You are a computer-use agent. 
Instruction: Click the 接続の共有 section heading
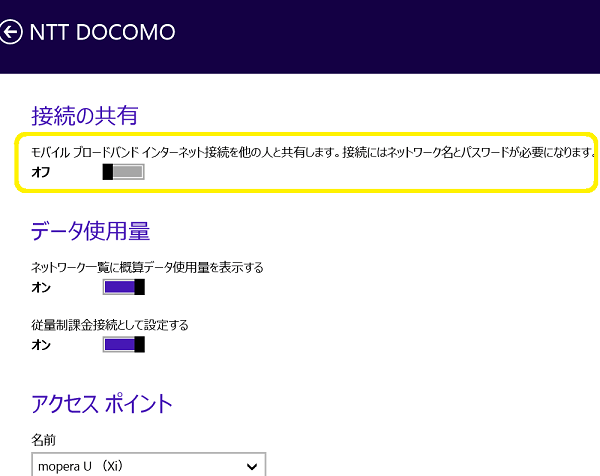(x=85, y=116)
